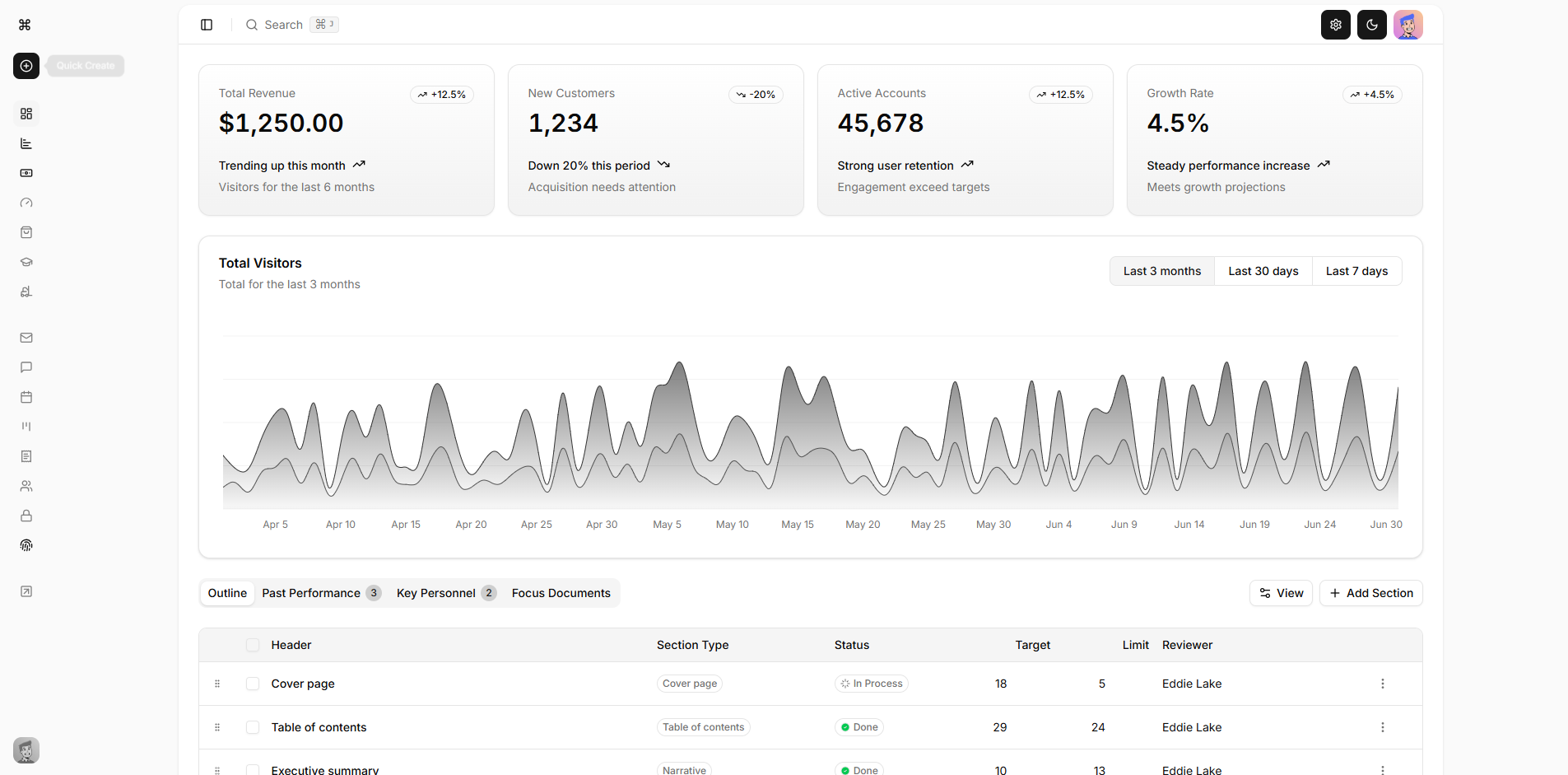
Task: Switch to the Past Performance tab
Action: pos(321,593)
